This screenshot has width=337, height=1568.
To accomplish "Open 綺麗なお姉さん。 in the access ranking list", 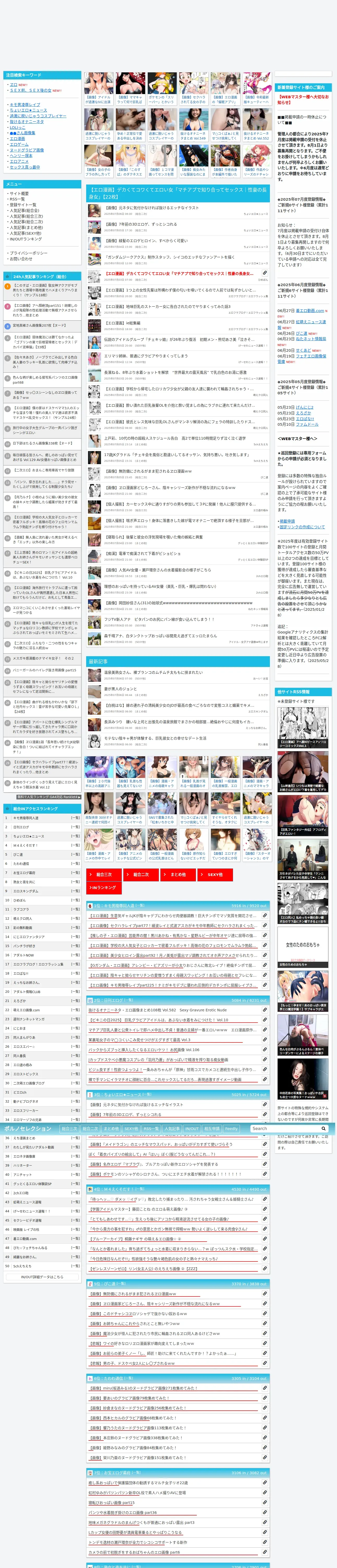I will coord(25,1257).
